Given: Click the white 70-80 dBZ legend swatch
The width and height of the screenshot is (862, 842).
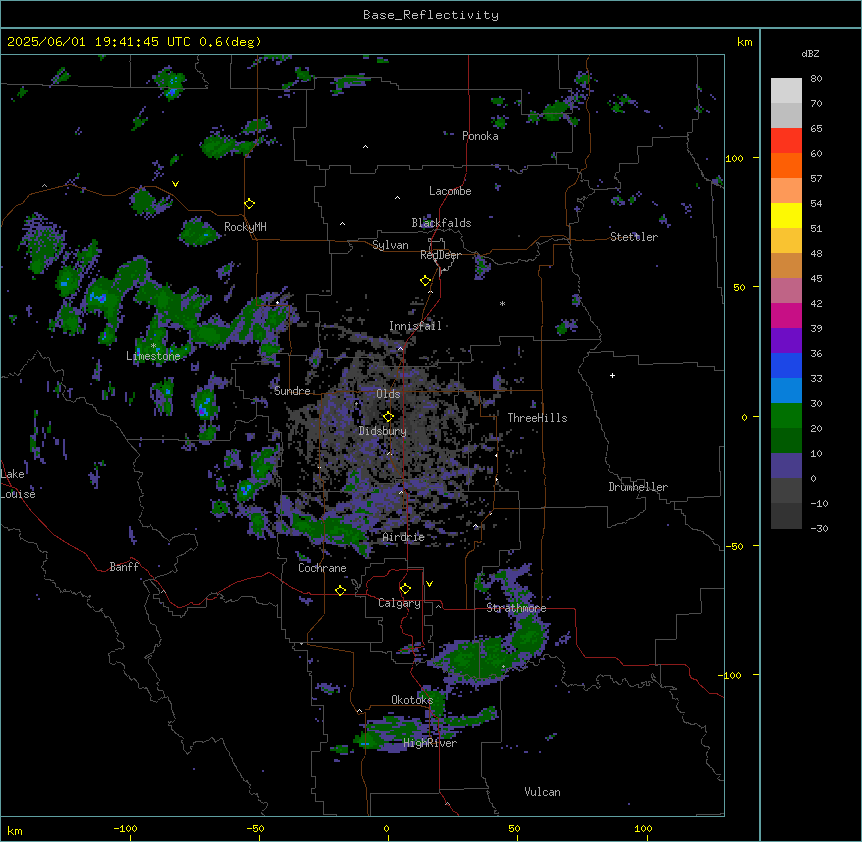Looking at the screenshot, I should (x=786, y=90).
